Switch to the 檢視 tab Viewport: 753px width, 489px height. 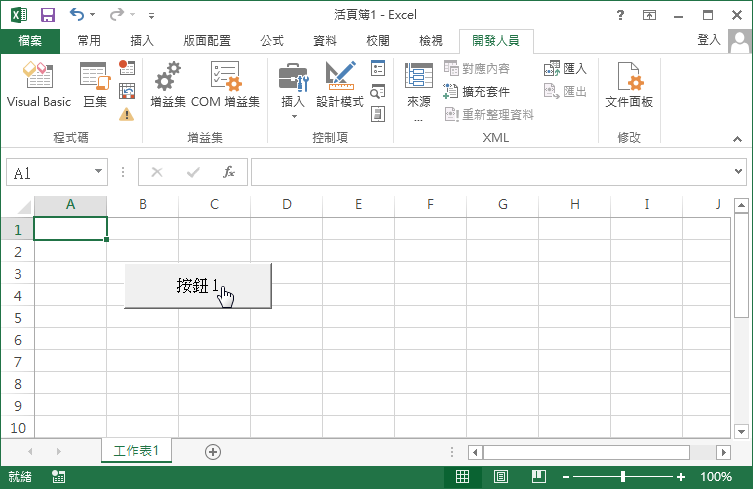(x=431, y=41)
